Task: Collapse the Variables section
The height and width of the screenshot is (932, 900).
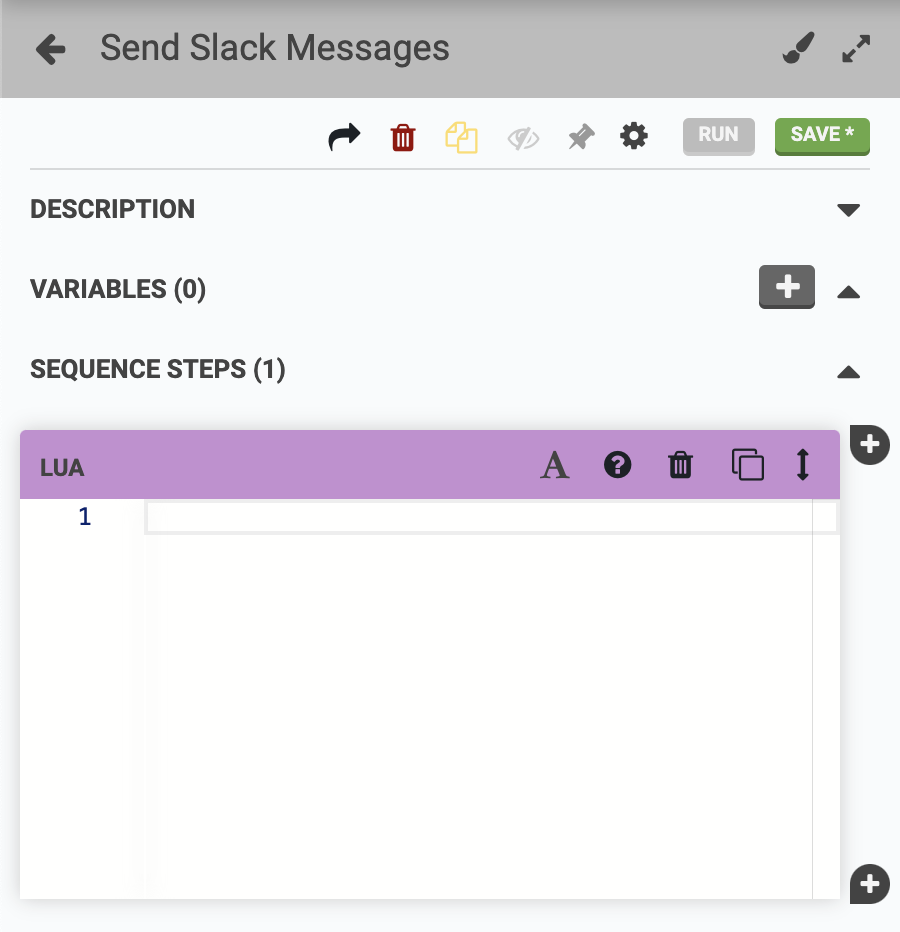Action: pyautogui.click(x=848, y=291)
